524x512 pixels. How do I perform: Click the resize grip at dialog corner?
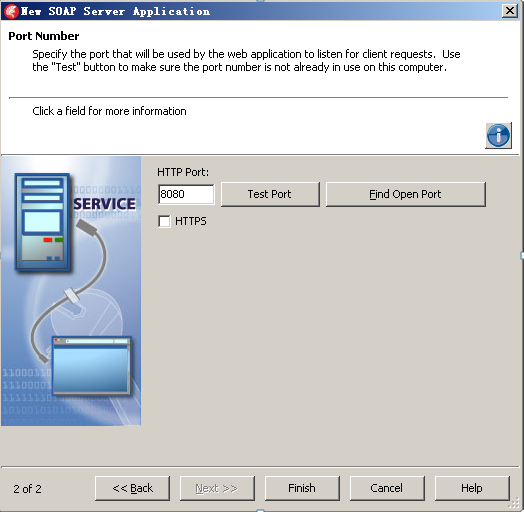[x=515, y=504]
